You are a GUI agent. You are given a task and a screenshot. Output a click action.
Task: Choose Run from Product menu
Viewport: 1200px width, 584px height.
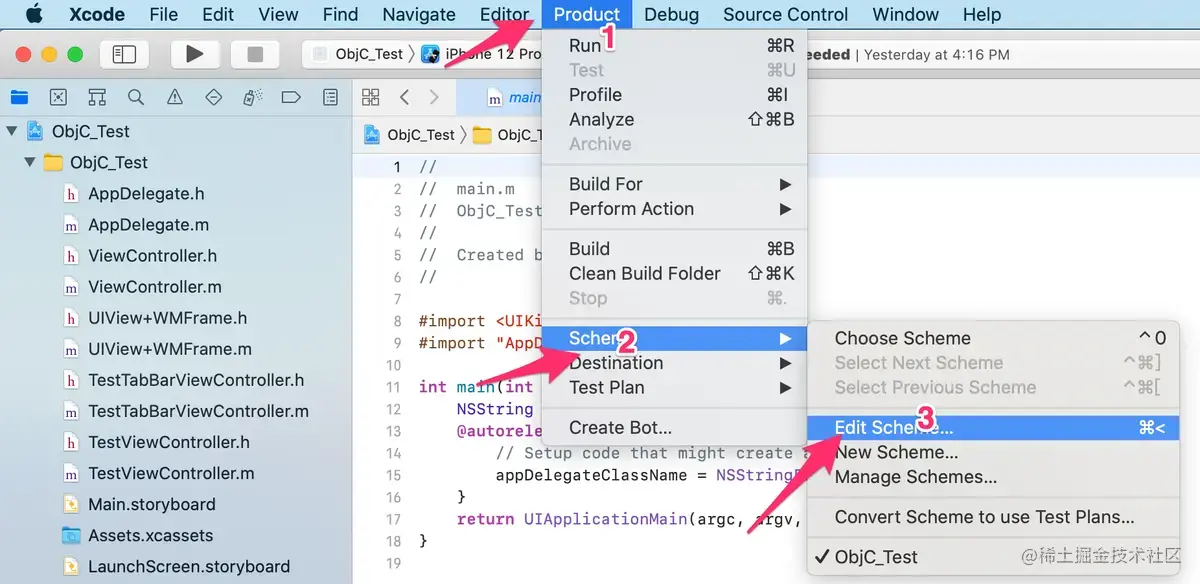click(674, 45)
